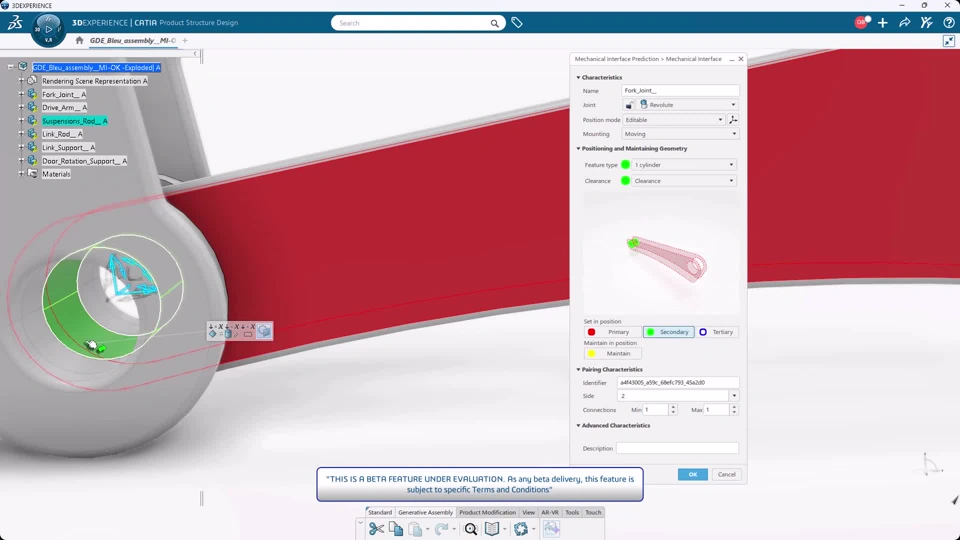This screenshot has width=960, height=540.
Task: Click the OK button
Action: click(x=692, y=474)
